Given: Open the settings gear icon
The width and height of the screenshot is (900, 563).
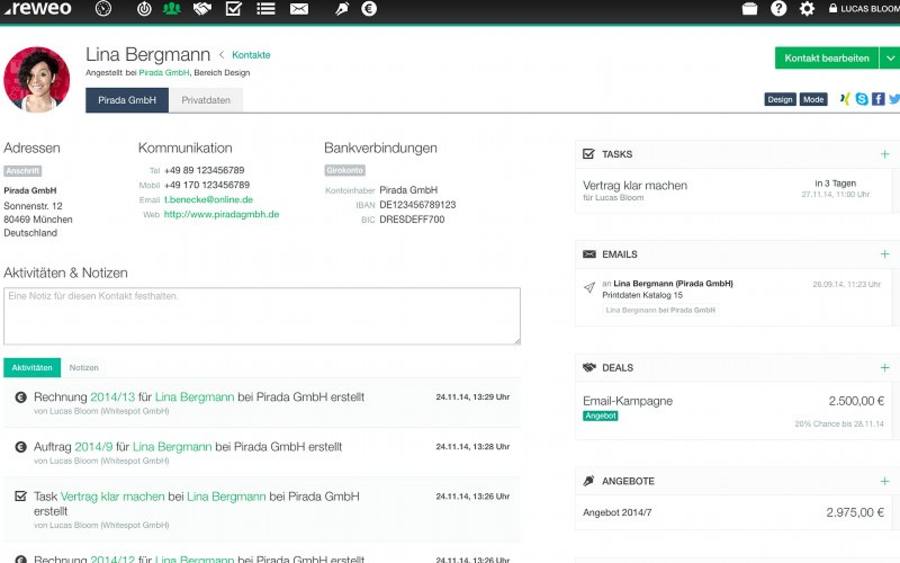Looking at the screenshot, I should (x=807, y=9).
